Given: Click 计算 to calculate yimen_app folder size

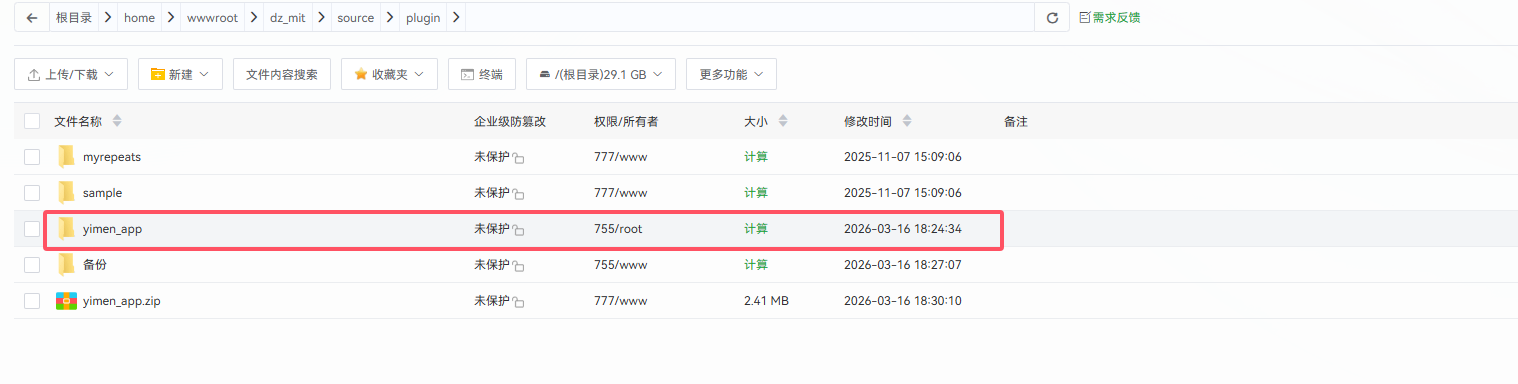Looking at the screenshot, I should click(756, 229).
